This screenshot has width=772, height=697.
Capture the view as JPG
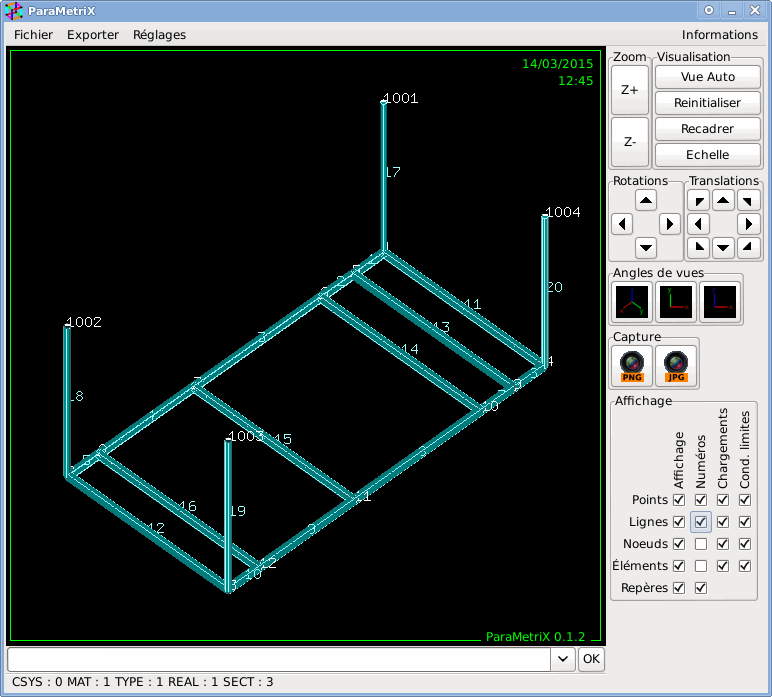(676, 366)
